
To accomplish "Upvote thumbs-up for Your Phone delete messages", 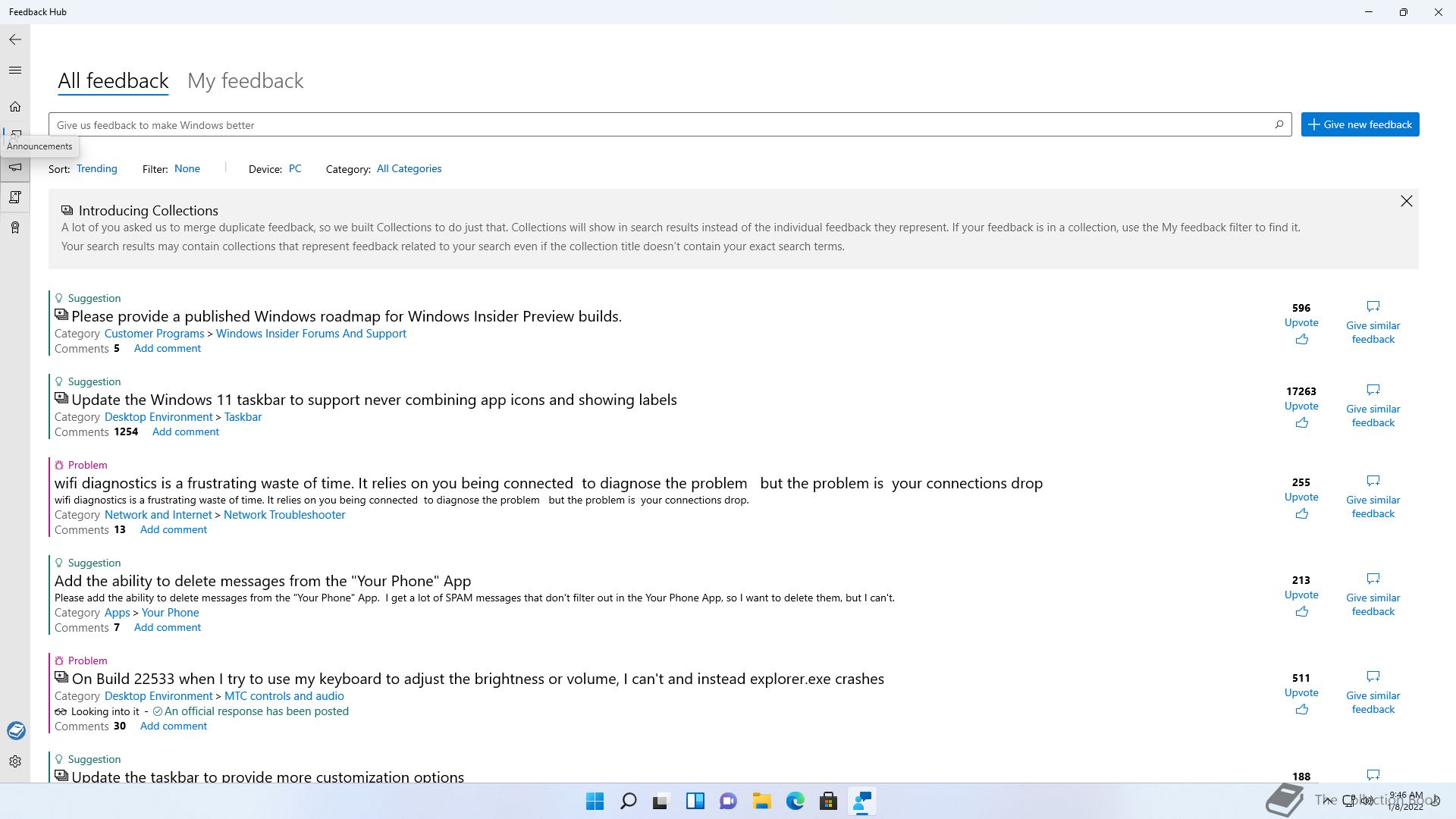I will pos(1302,612).
